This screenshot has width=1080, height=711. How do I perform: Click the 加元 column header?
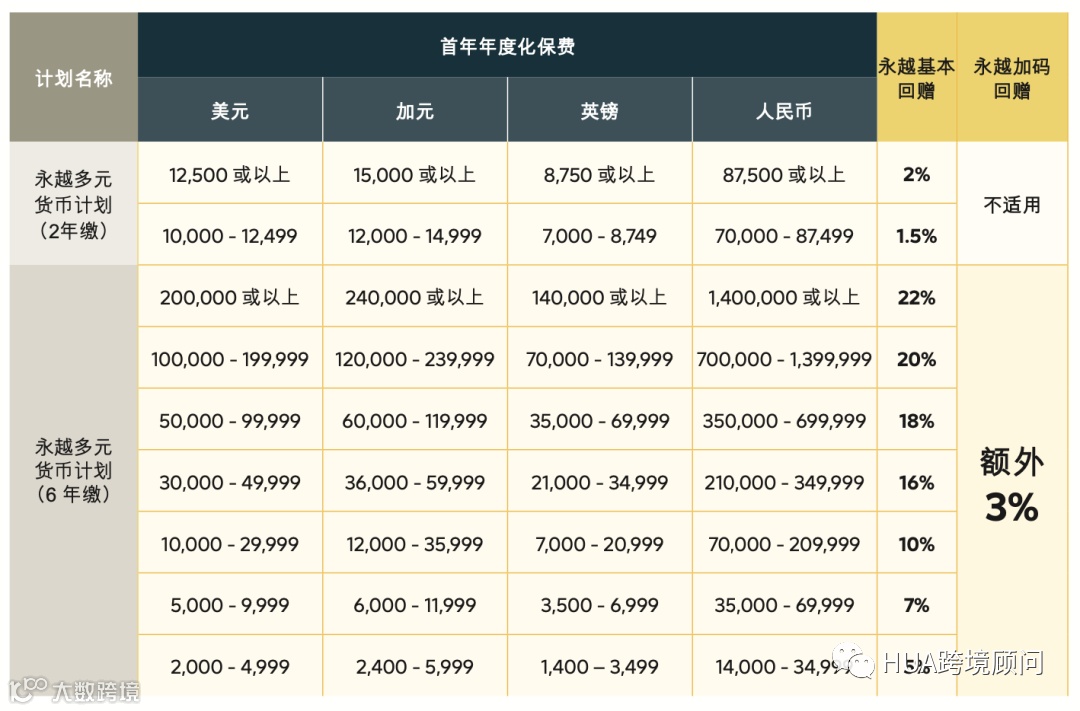coord(415,110)
